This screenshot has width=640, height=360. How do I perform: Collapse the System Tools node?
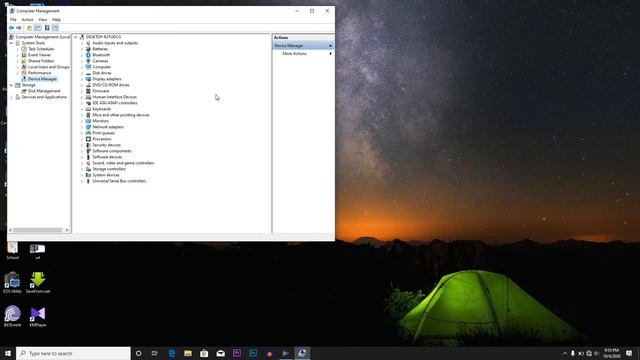point(11,43)
